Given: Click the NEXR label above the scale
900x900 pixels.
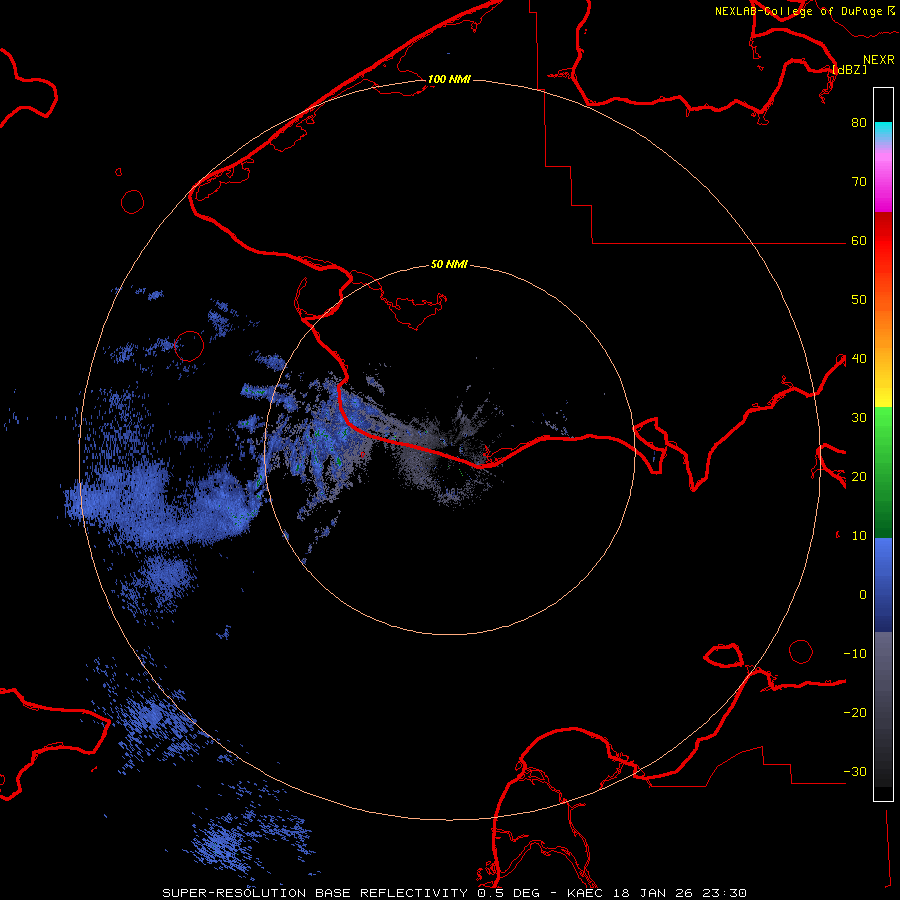Looking at the screenshot, I should [879, 60].
